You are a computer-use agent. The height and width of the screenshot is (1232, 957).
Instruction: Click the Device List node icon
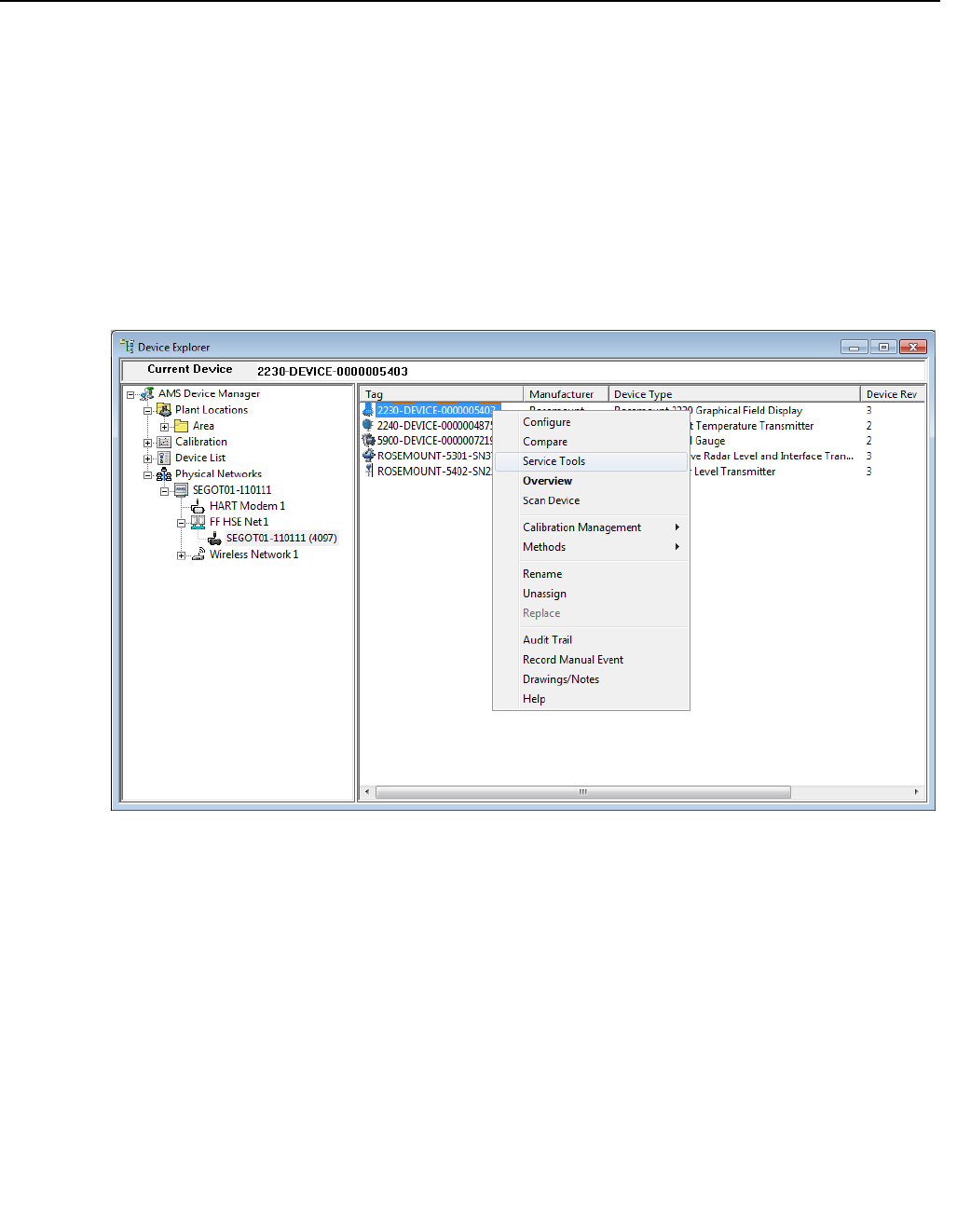point(164,458)
